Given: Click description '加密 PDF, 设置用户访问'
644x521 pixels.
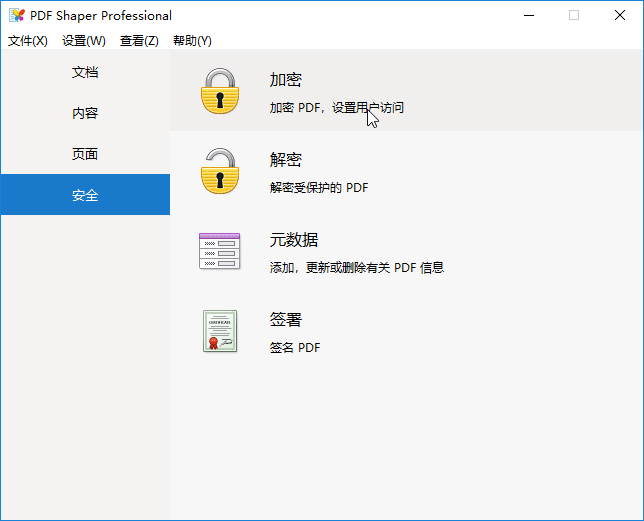Looking at the screenshot, I should [x=337, y=108].
